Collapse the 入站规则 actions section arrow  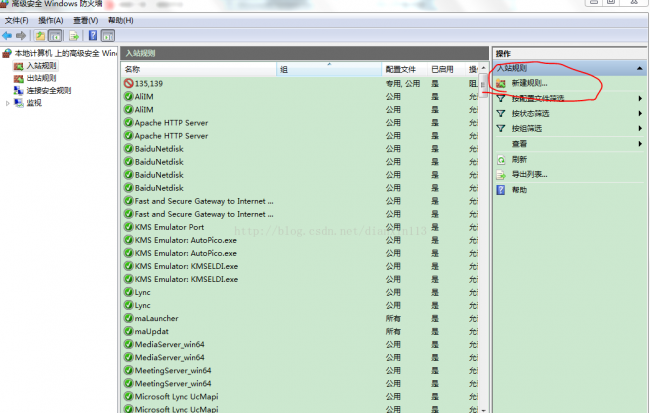[640, 68]
